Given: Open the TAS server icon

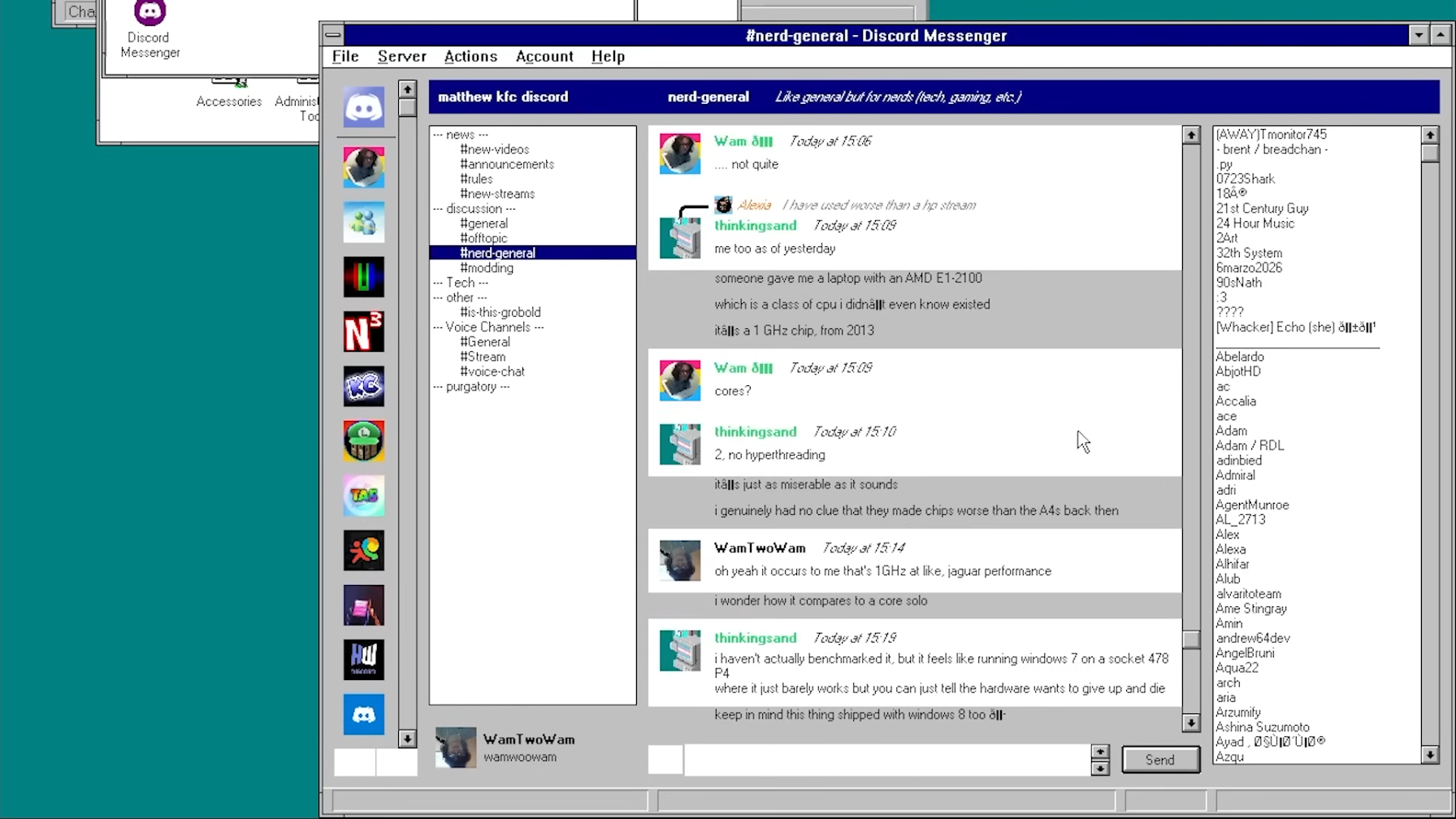Looking at the screenshot, I should coord(363,496).
